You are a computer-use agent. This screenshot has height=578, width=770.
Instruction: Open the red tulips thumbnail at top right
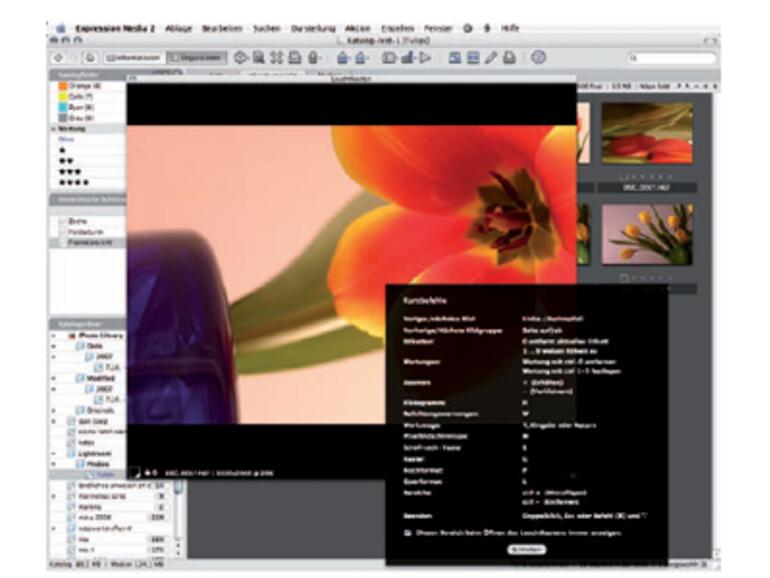(647, 133)
